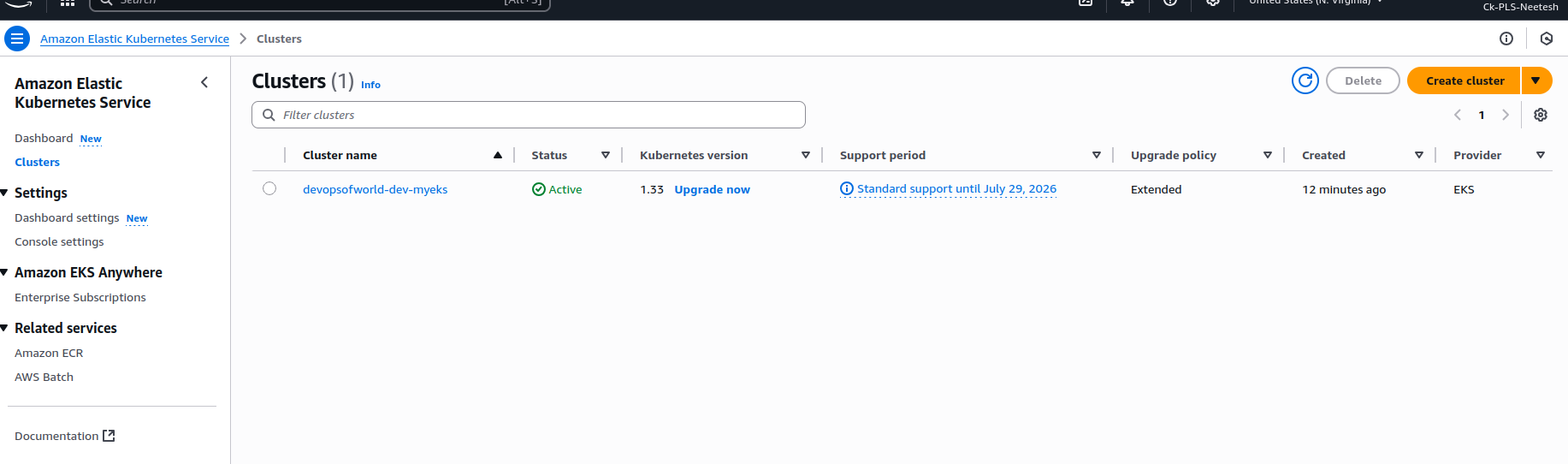The width and height of the screenshot is (1568, 464).
Task: Sort the Status column
Action: click(x=606, y=155)
